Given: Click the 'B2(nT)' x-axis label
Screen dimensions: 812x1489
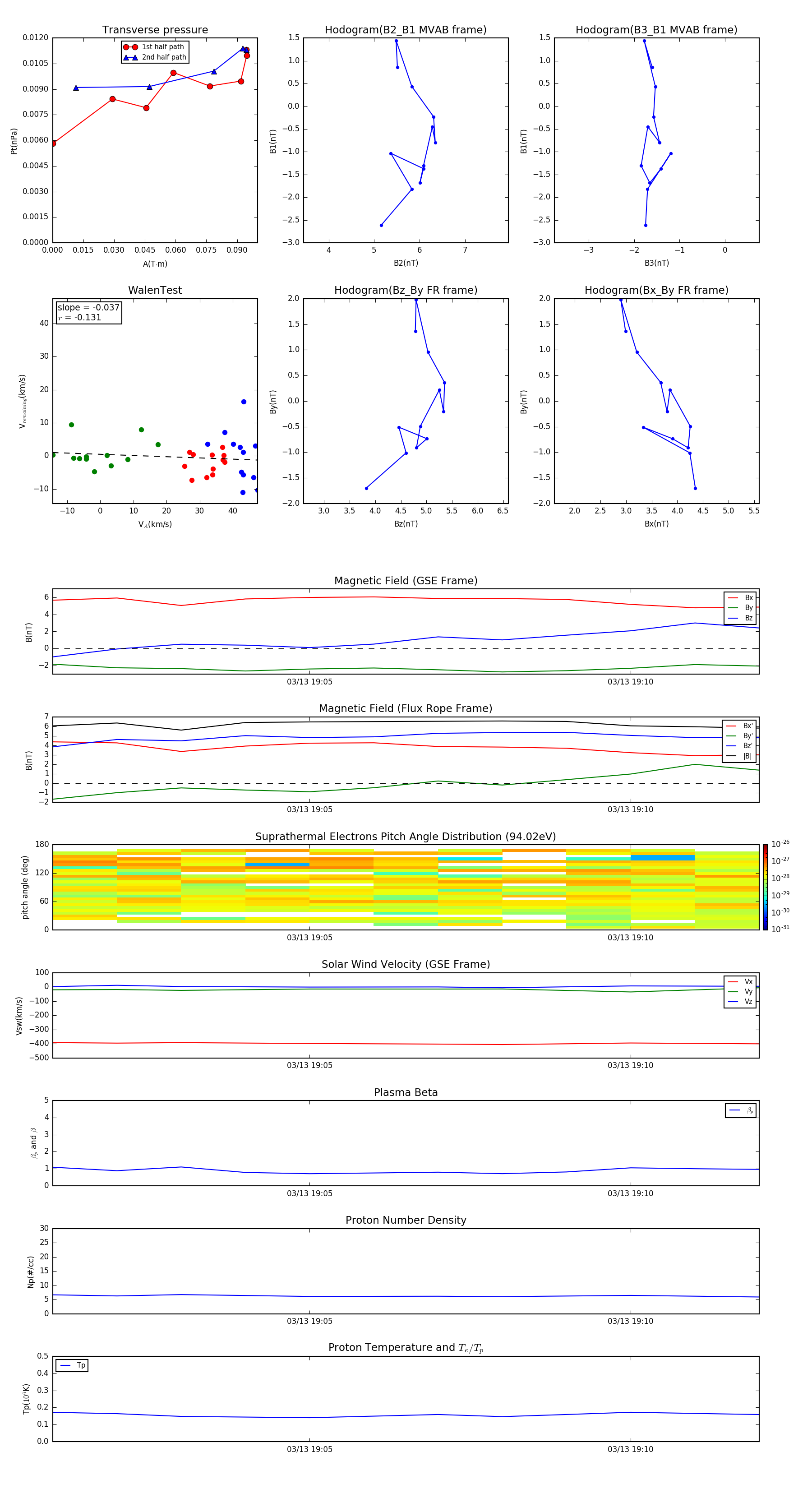Looking at the screenshot, I should [x=406, y=263].
